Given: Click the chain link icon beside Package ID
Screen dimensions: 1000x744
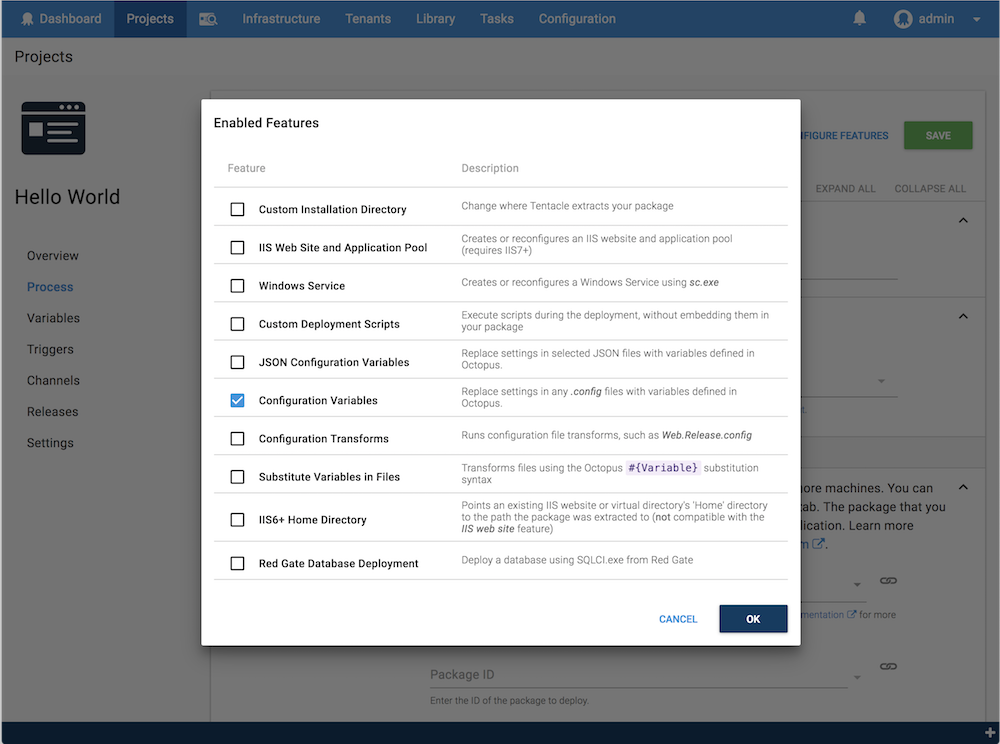Looking at the screenshot, I should click(x=887, y=667).
